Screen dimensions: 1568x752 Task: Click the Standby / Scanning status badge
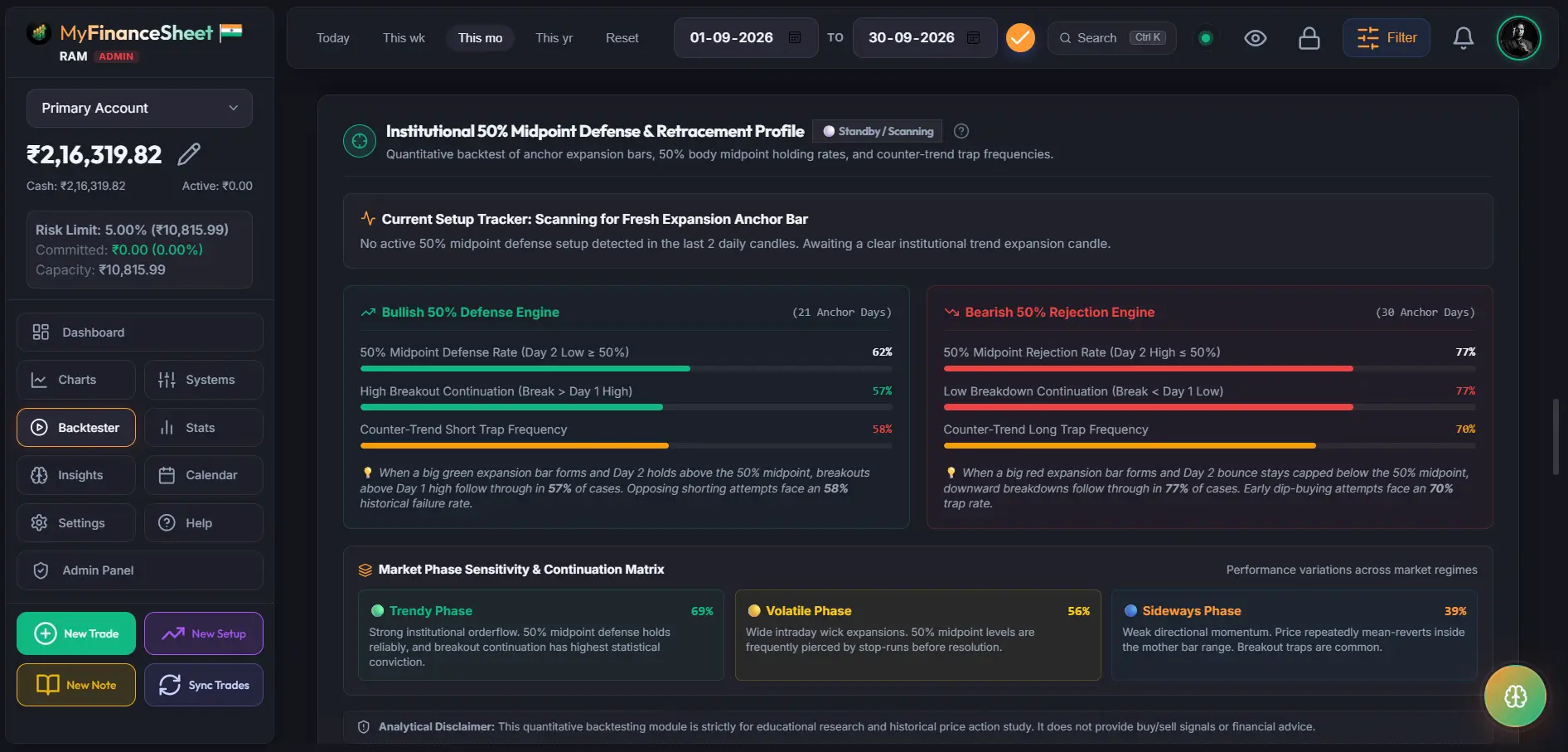878,131
